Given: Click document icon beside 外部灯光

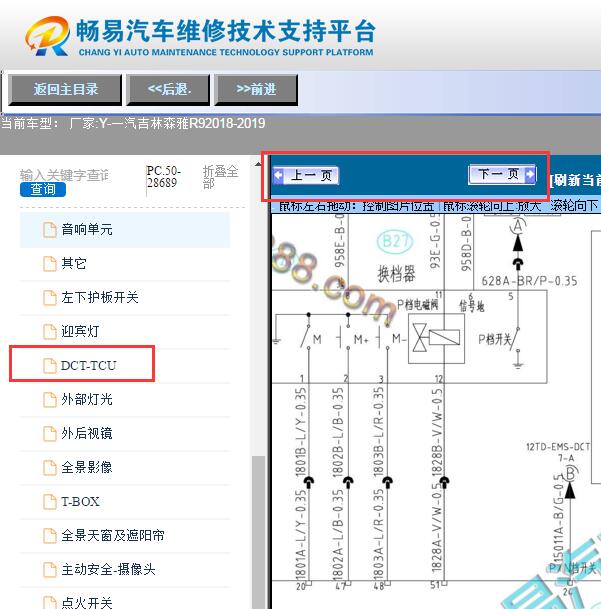Looking at the screenshot, I should click(49, 399).
